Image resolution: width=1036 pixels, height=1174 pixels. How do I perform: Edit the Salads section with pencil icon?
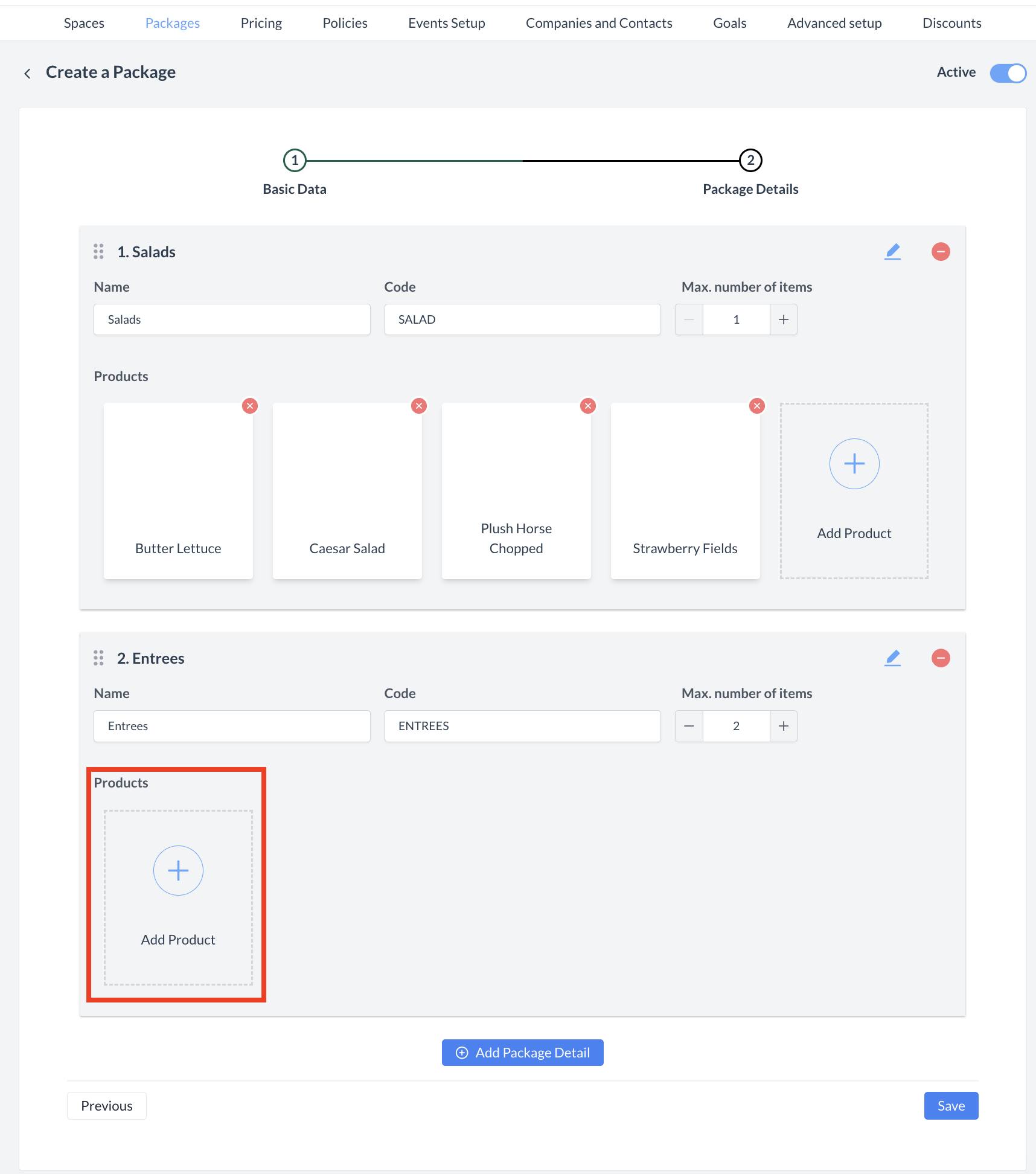(x=892, y=252)
